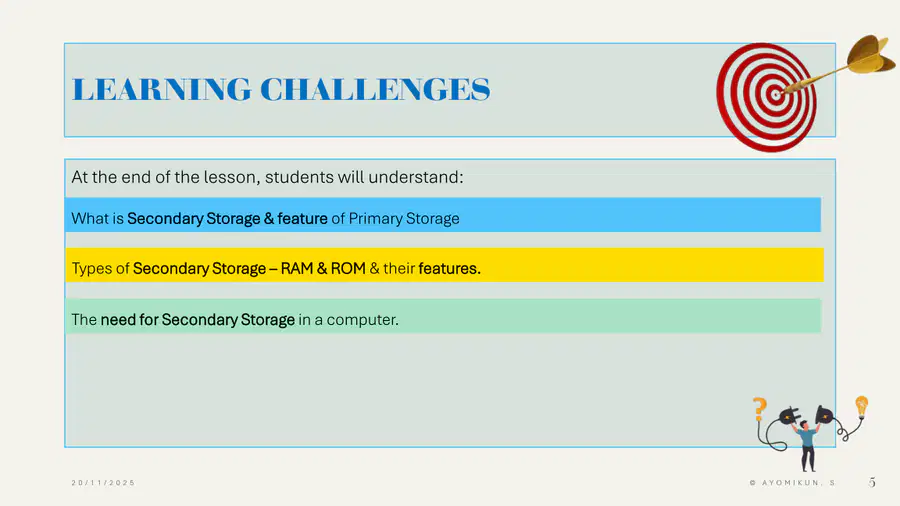Click the orange question mark graphic
The width and height of the screenshot is (900, 506).
759,409
